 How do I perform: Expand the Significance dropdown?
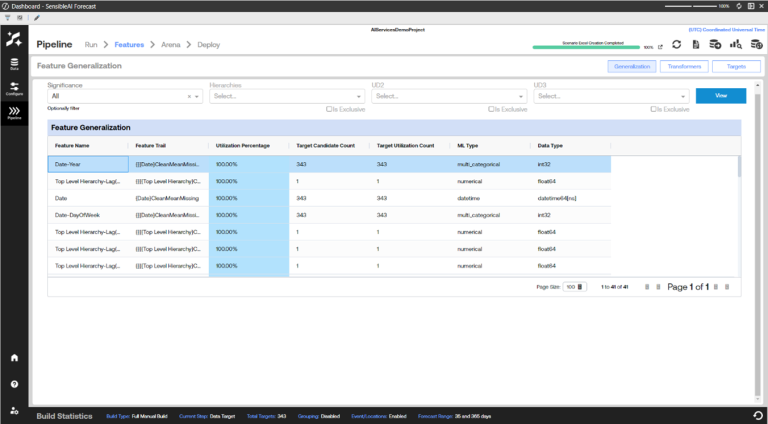tap(197, 96)
